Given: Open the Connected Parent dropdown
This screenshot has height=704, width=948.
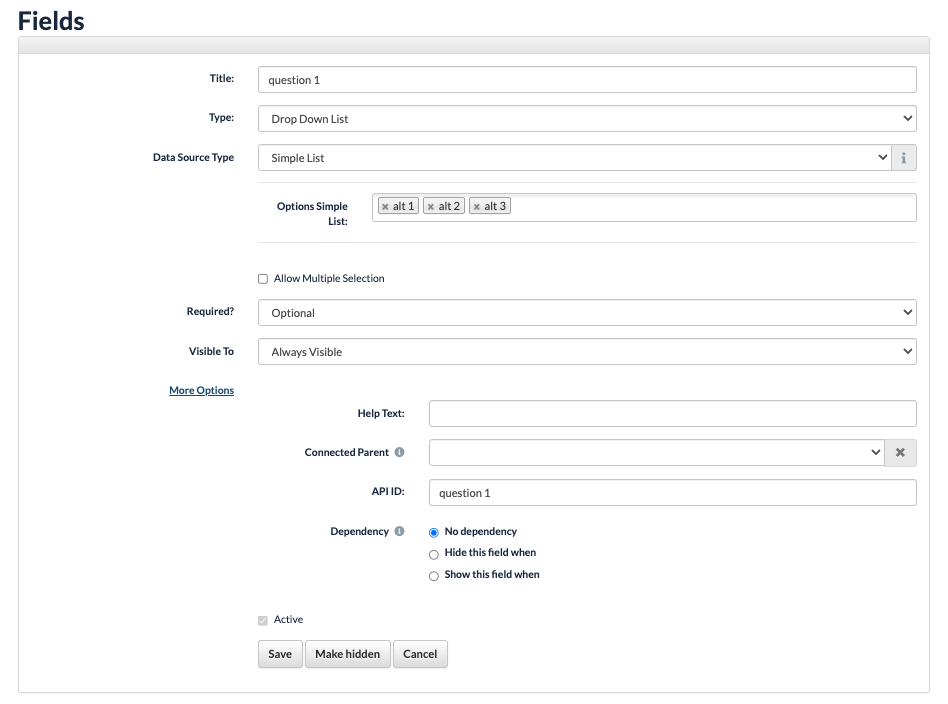Looking at the screenshot, I should [657, 452].
